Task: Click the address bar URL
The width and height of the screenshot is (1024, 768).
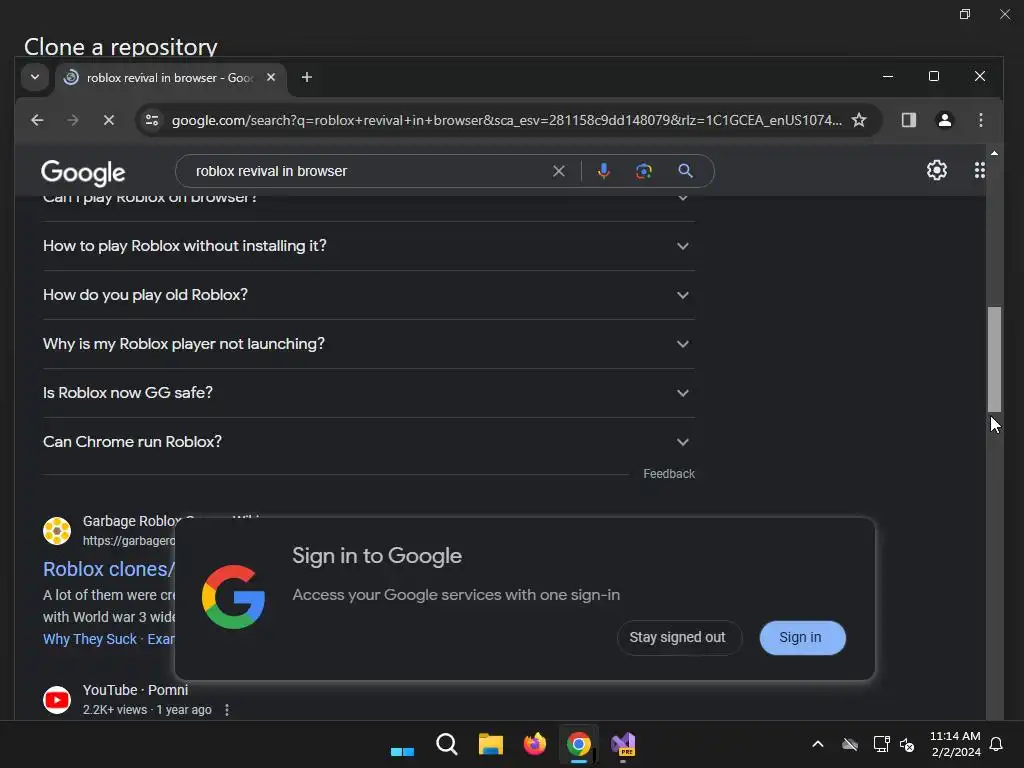Action: tap(506, 120)
